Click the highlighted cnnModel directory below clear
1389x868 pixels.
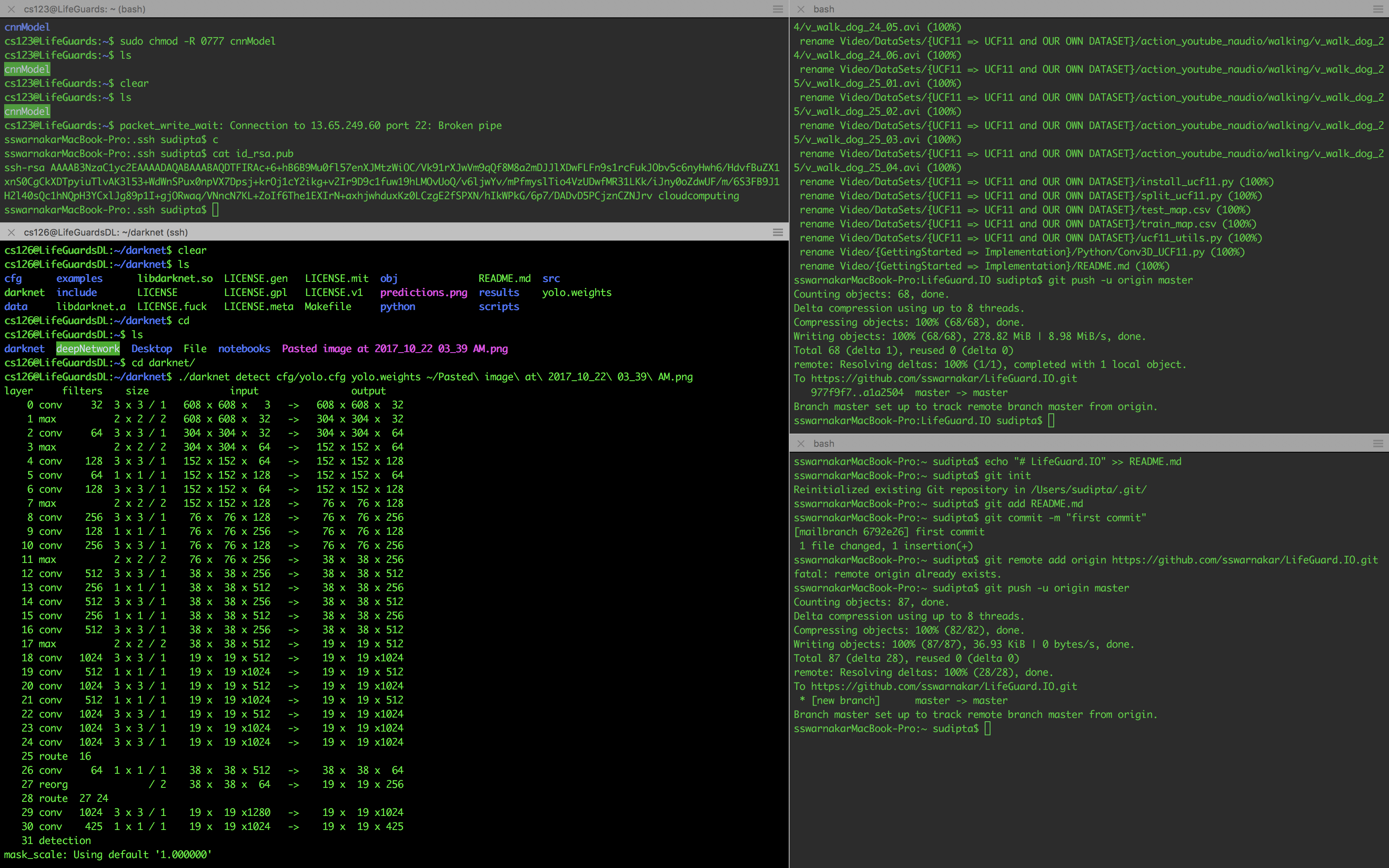tap(27, 111)
